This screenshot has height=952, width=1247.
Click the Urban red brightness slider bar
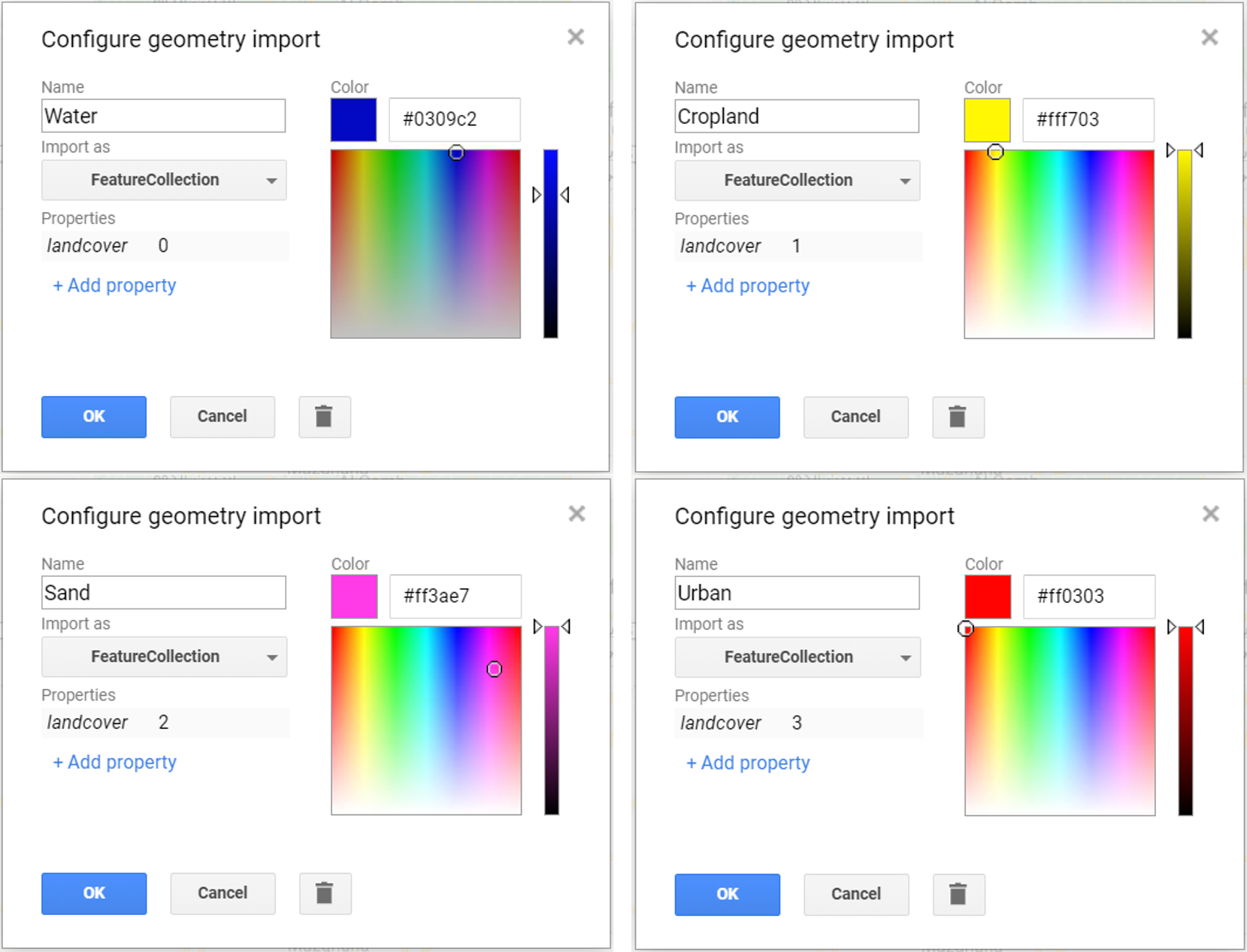(1185, 721)
